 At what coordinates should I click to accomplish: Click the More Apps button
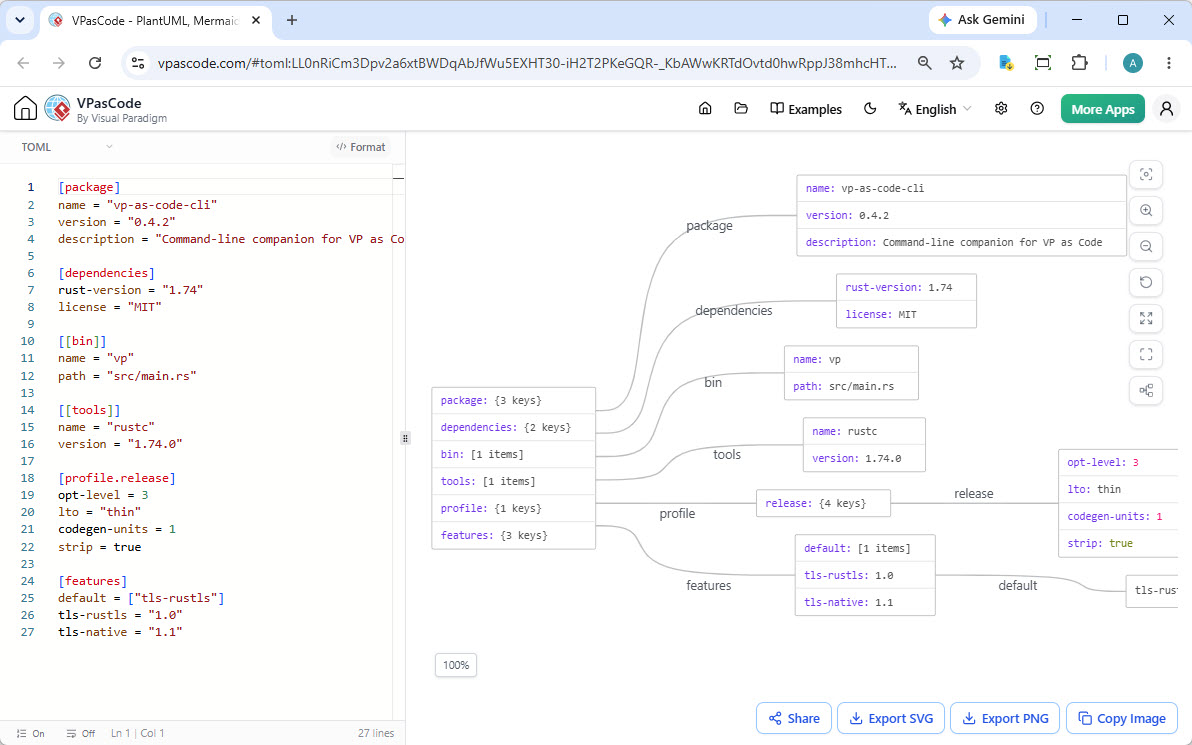(1102, 109)
